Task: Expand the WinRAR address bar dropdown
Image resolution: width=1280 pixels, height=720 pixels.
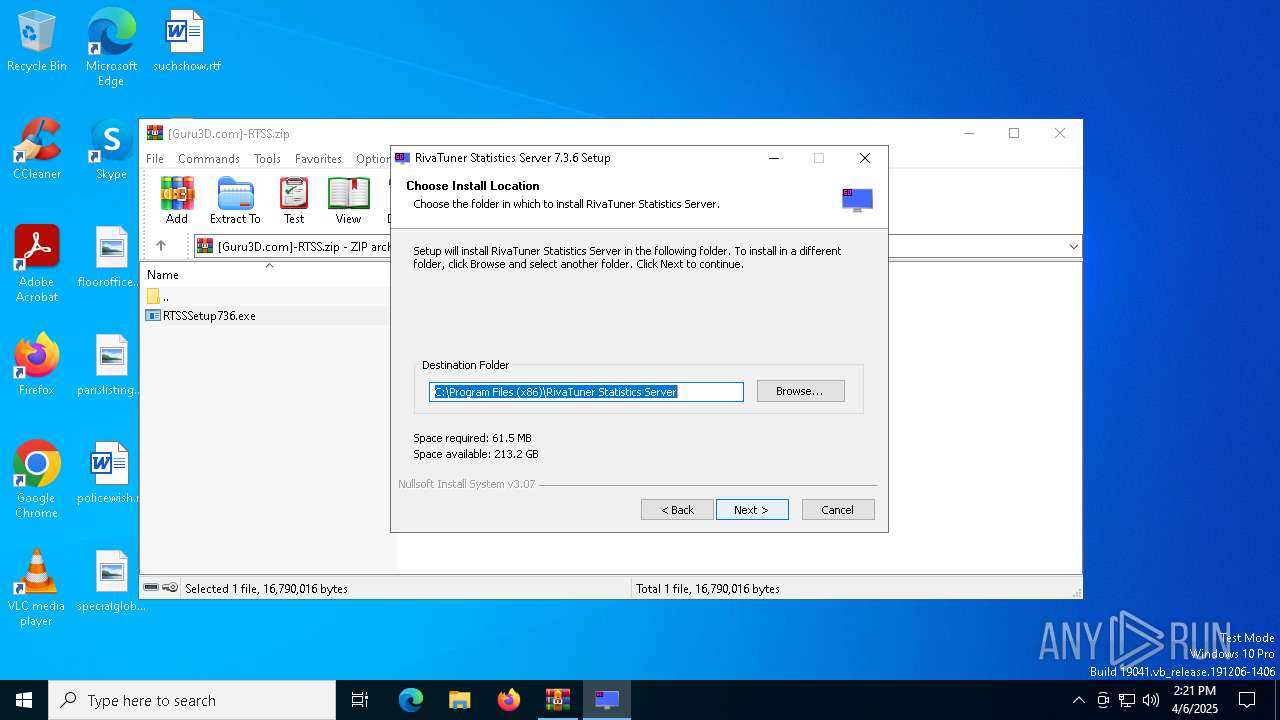Action: pos(1073,246)
